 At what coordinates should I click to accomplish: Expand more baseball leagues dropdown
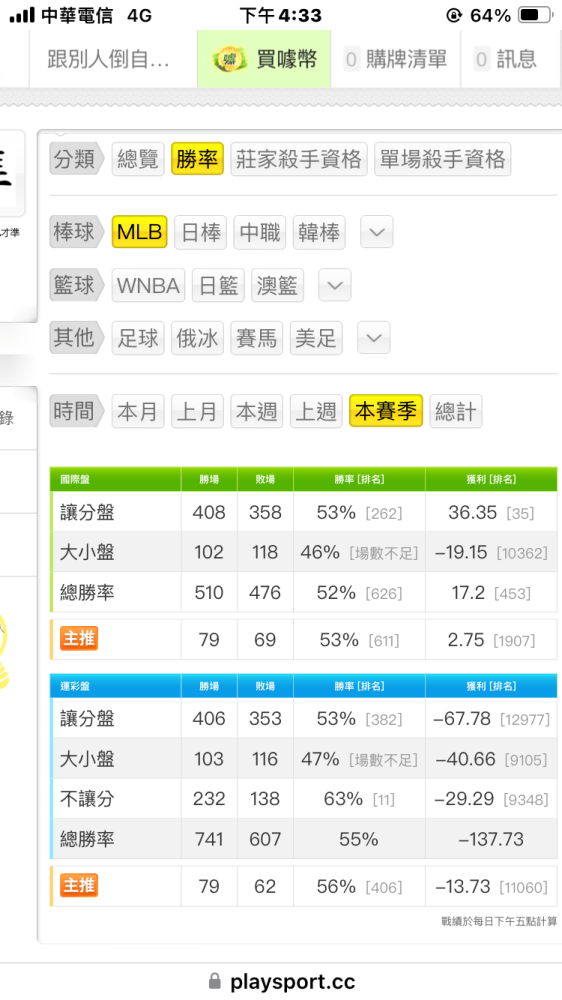(x=376, y=232)
